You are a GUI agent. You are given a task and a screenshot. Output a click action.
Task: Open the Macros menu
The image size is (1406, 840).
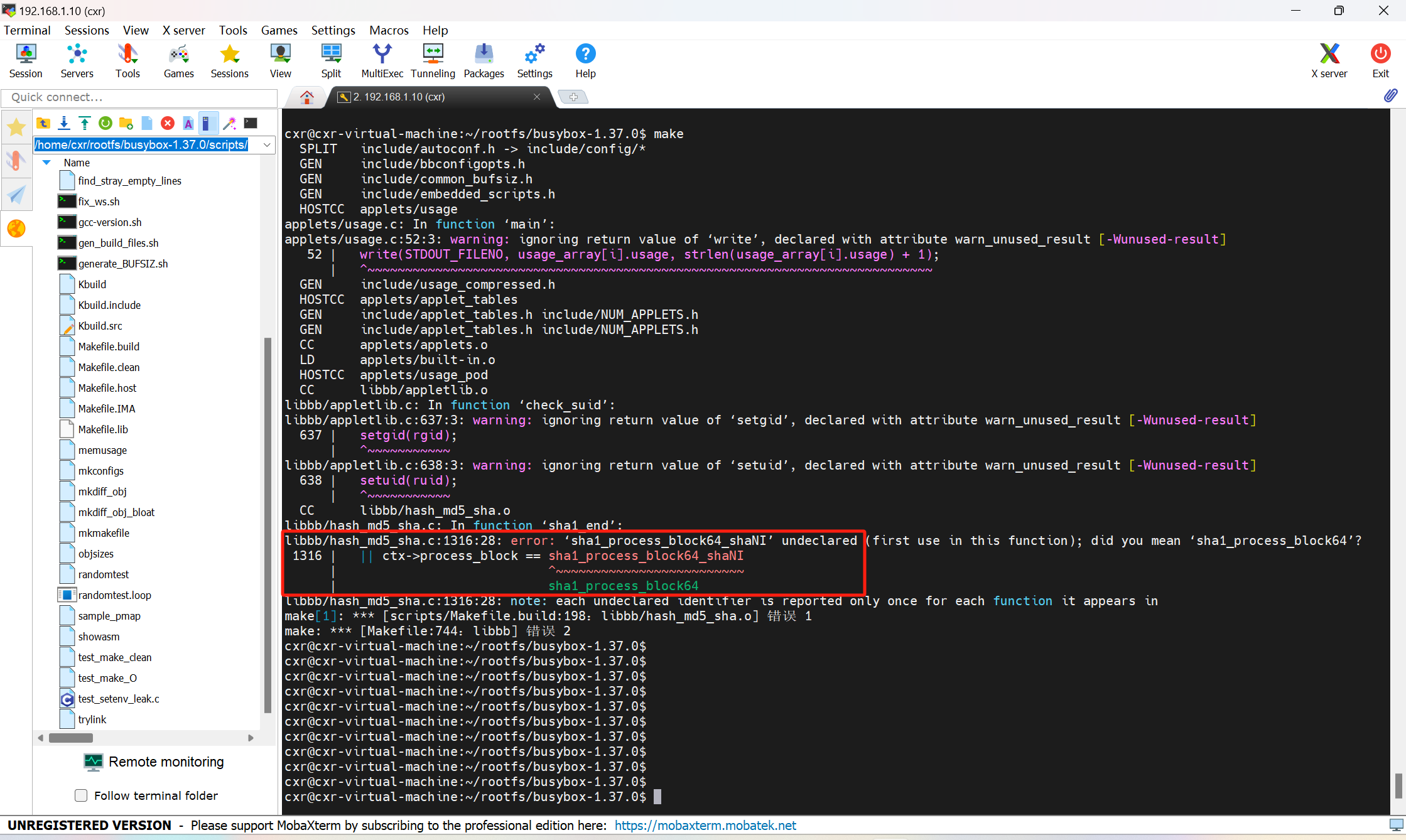(388, 30)
